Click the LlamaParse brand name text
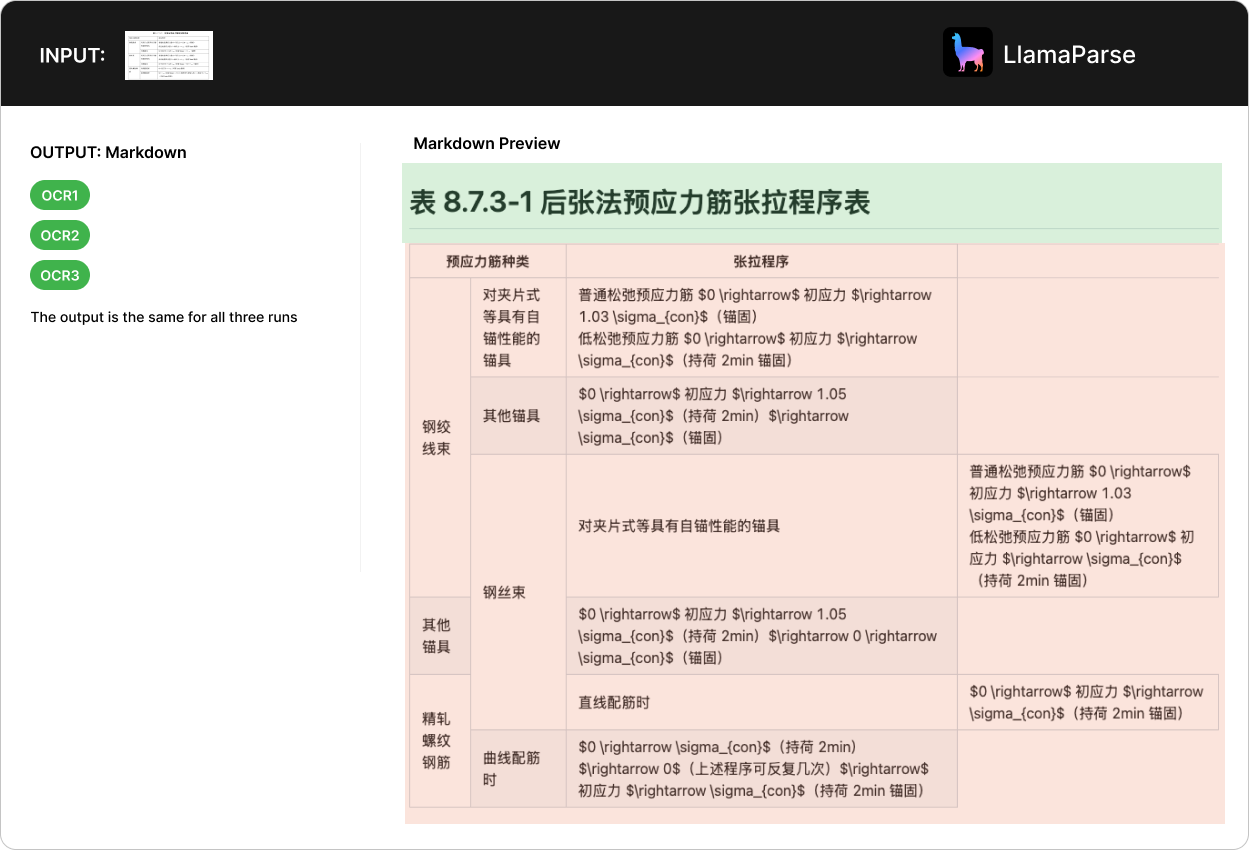 click(x=1069, y=54)
